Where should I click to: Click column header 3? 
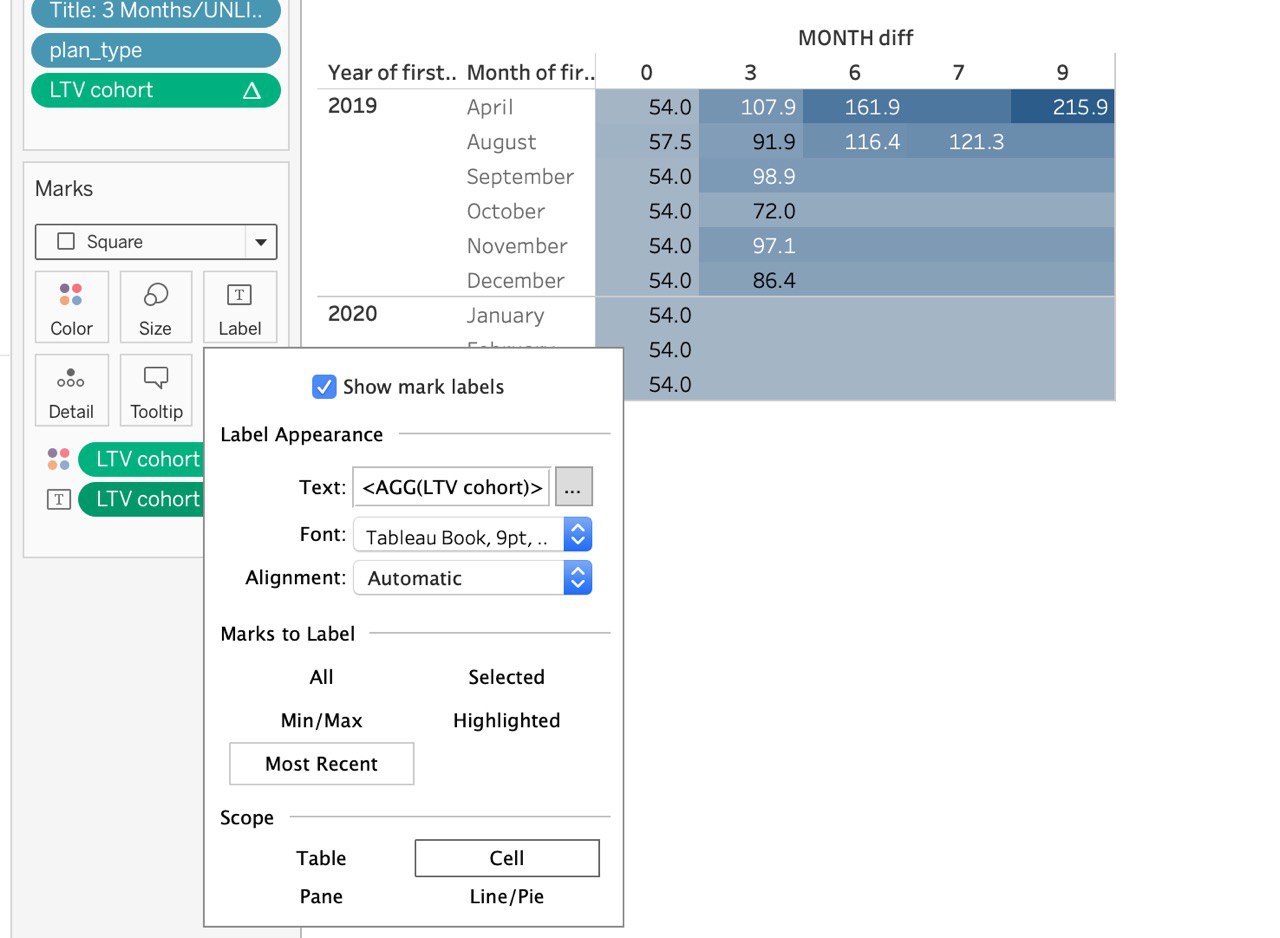pyautogui.click(x=750, y=72)
